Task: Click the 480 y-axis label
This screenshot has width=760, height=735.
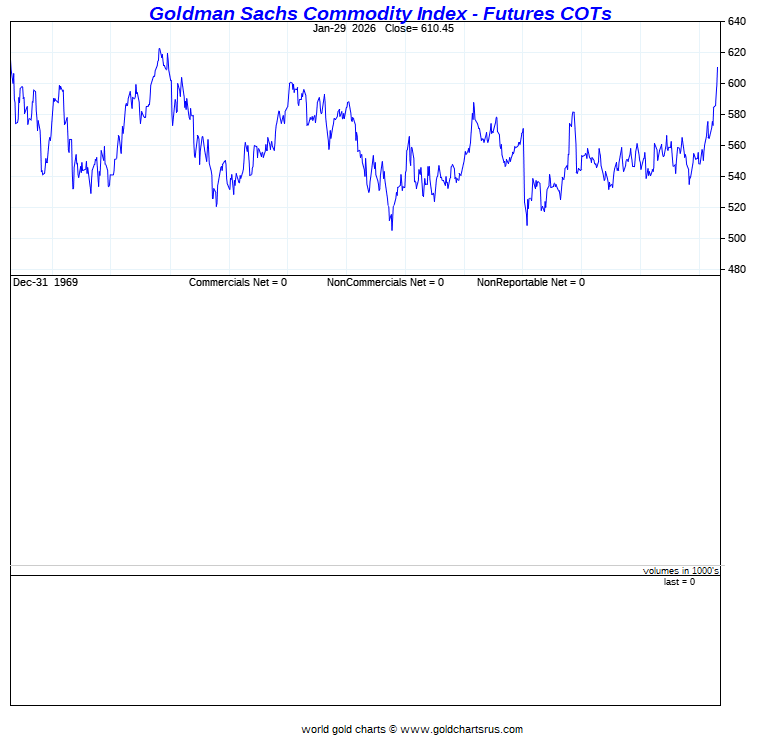Action: pos(737,270)
